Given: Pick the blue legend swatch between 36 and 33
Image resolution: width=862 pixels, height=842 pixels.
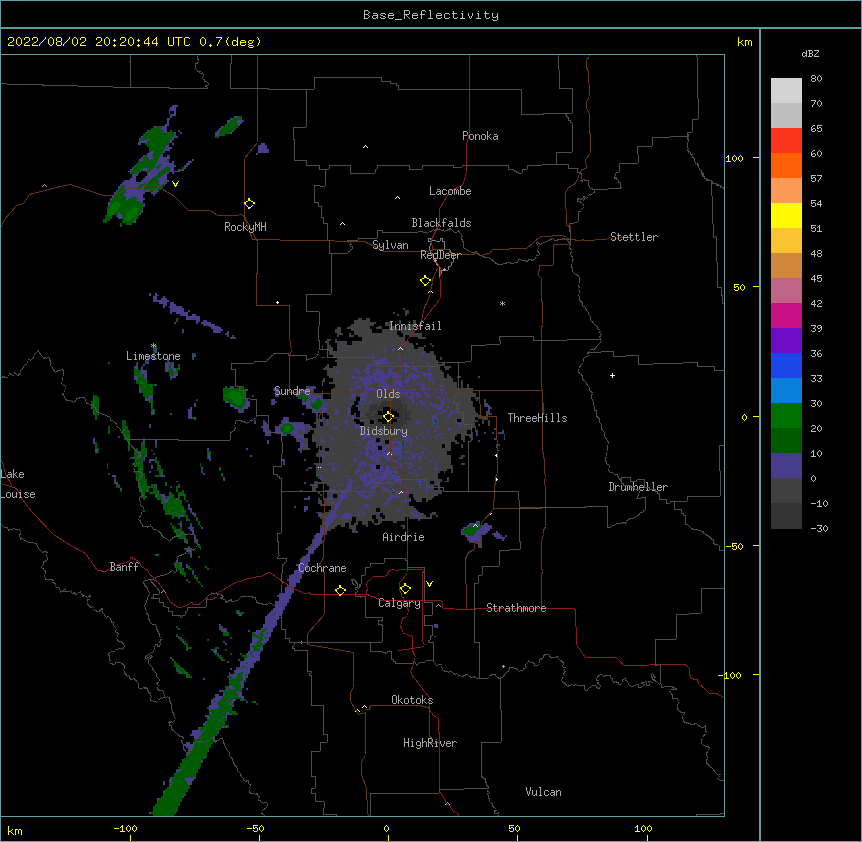Looking at the screenshot, I should (786, 365).
